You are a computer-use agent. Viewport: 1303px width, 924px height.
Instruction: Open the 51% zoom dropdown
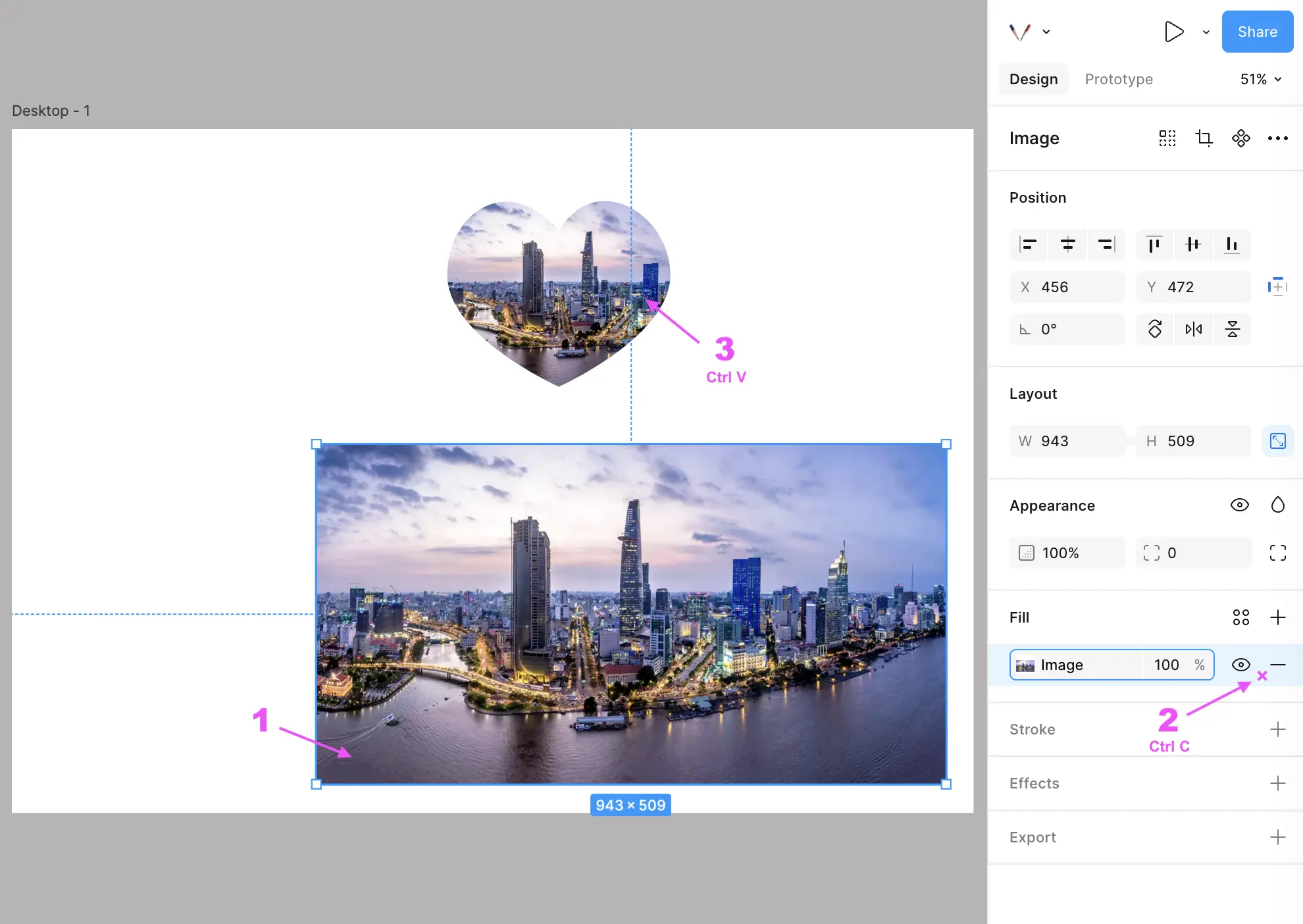click(1261, 79)
